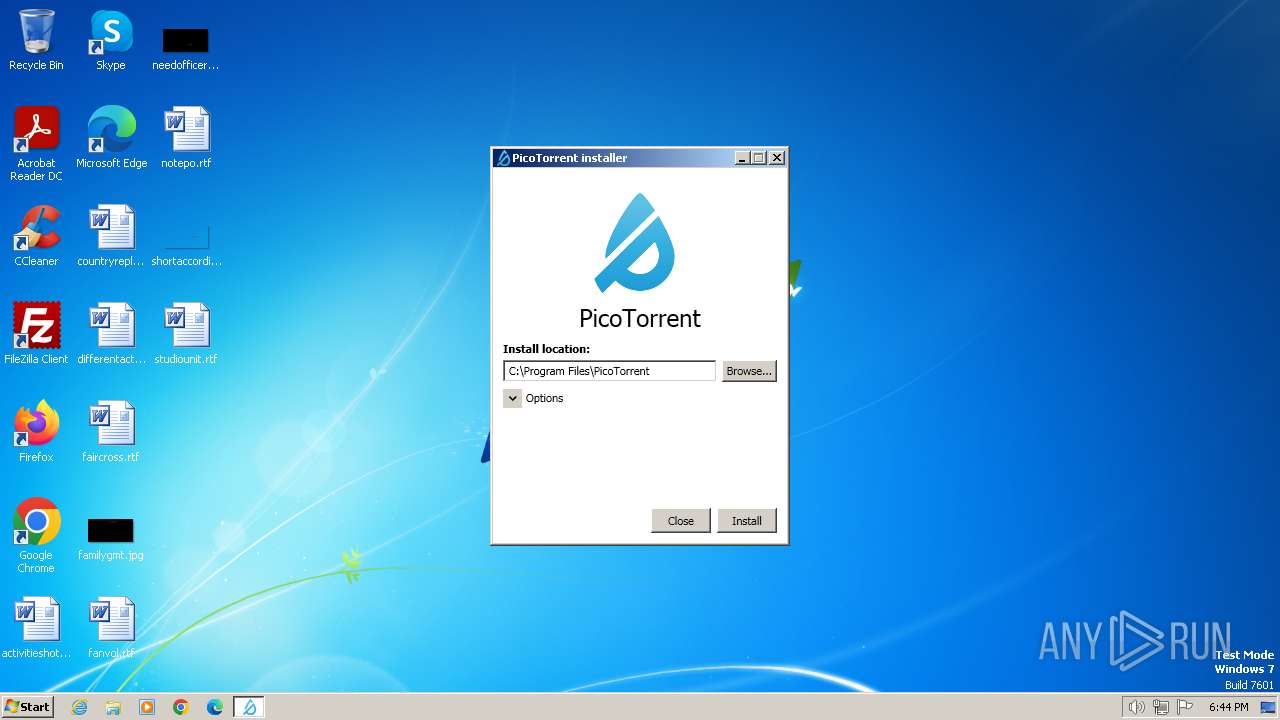This screenshot has width=1280, height=720.
Task: Select the shortaccordi file icon
Action: coord(186,245)
